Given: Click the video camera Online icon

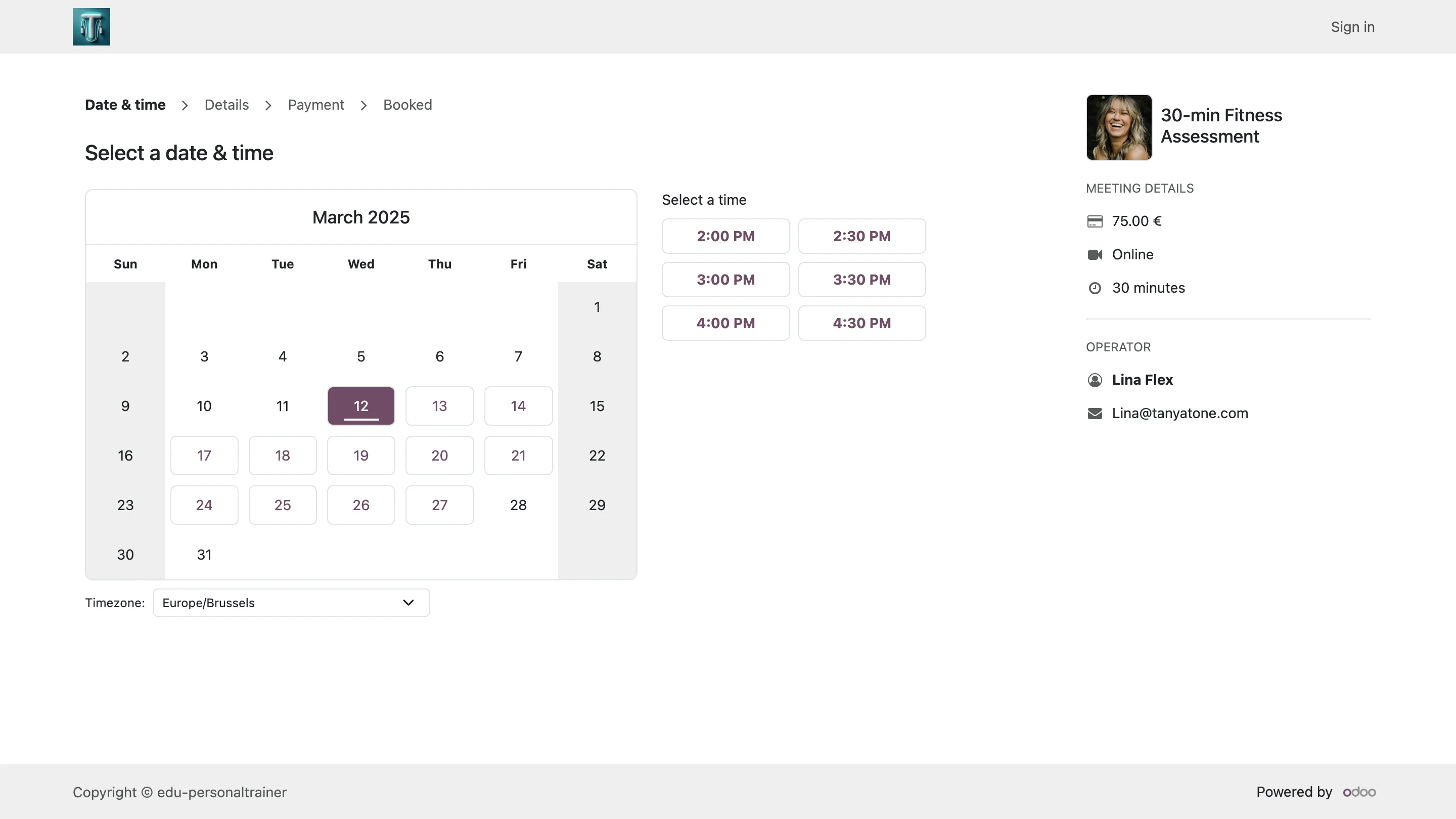Looking at the screenshot, I should pos(1094,254).
